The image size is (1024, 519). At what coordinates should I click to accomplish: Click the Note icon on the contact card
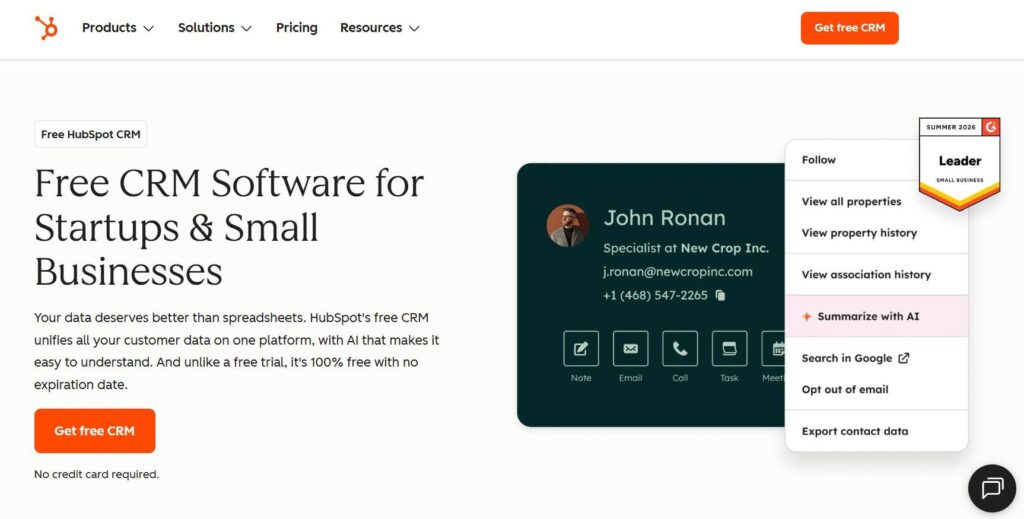tap(581, 349)
